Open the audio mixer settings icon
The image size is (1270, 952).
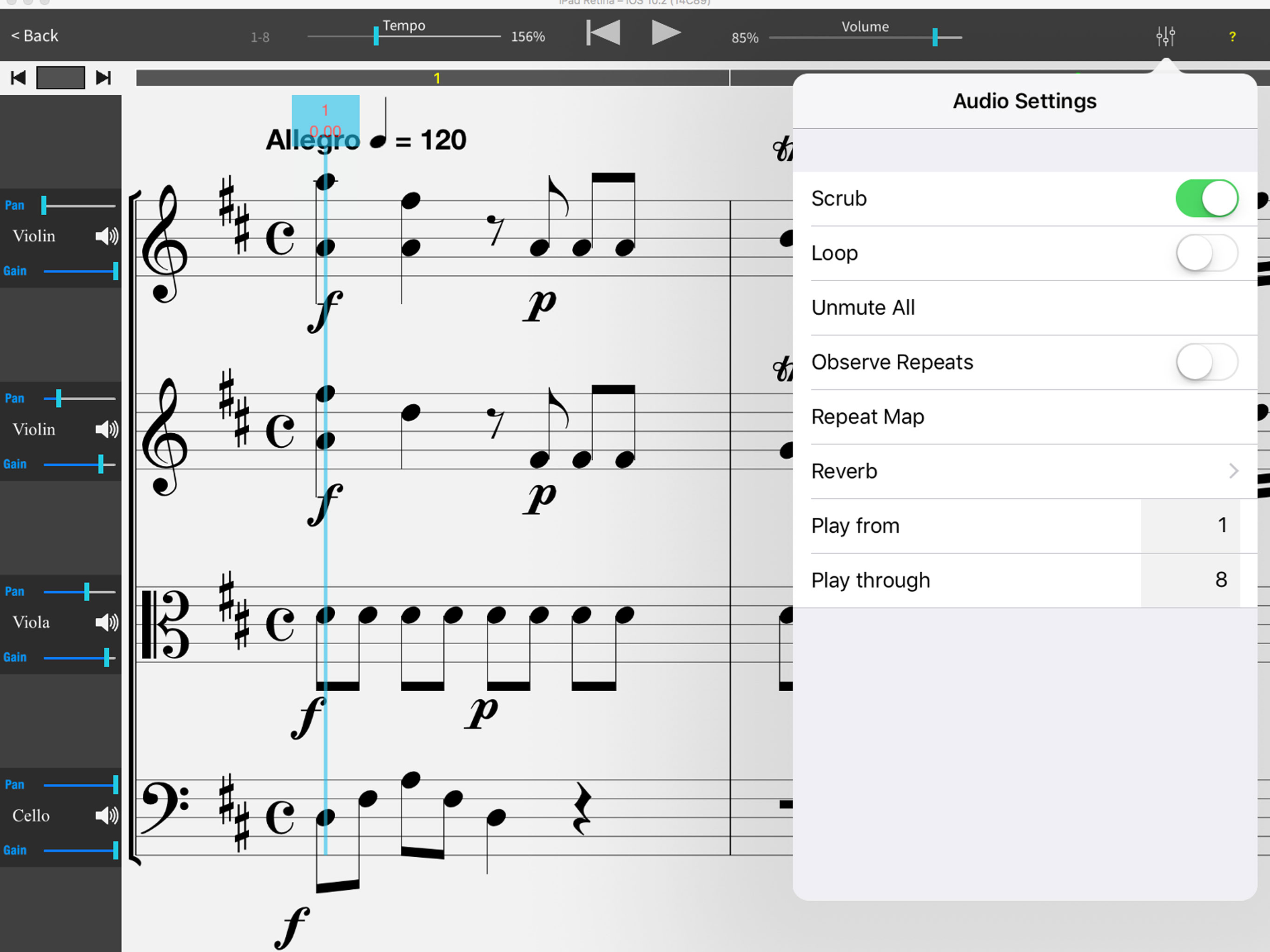coord(1165,37)
